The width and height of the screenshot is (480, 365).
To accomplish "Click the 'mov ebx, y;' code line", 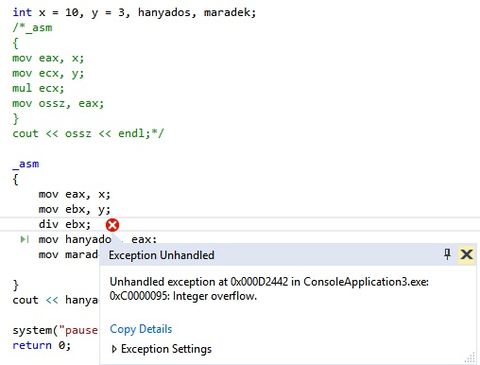I will click(74, 209).
